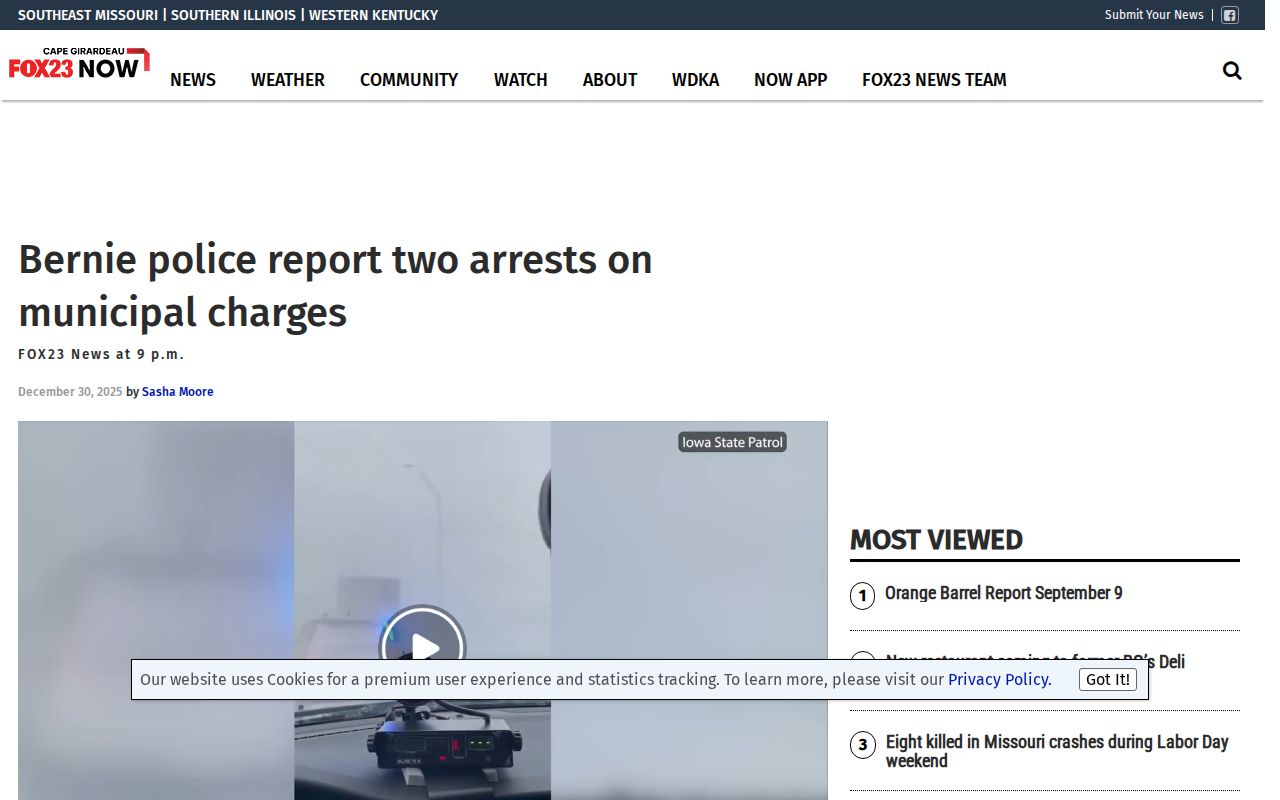Open the WDKA menu item
The width and height of the screenshot is (1280, 800).
(x=696, y=80)
